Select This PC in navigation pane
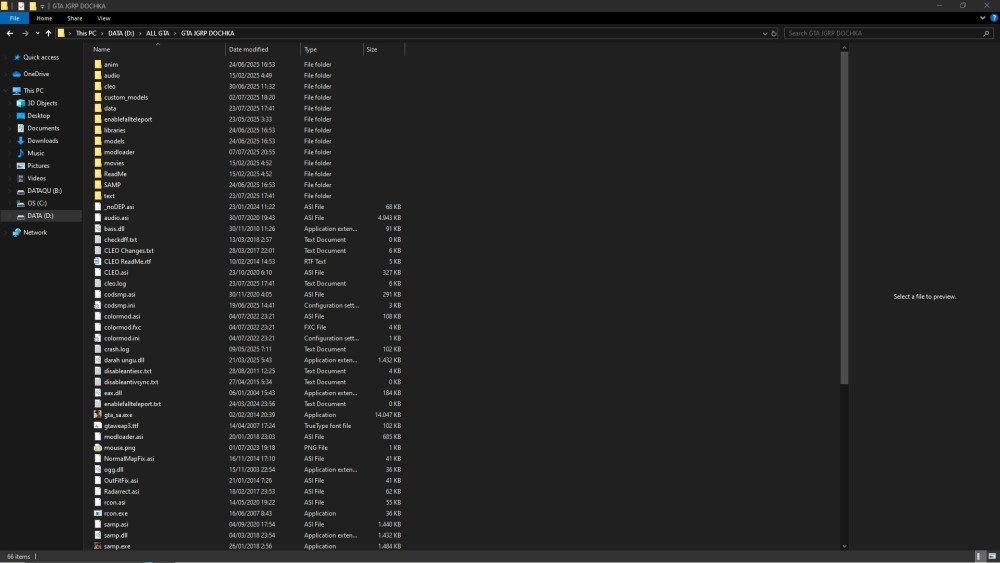 pos(33,91)
